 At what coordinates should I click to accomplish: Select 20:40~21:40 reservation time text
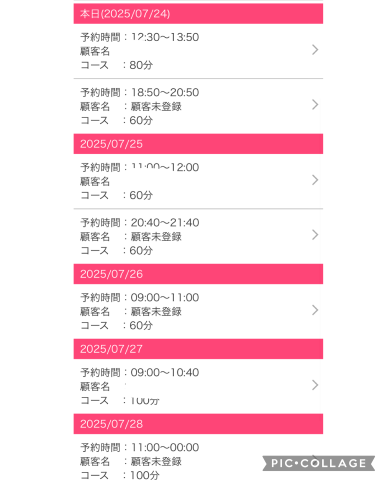[x=165, y=223]
